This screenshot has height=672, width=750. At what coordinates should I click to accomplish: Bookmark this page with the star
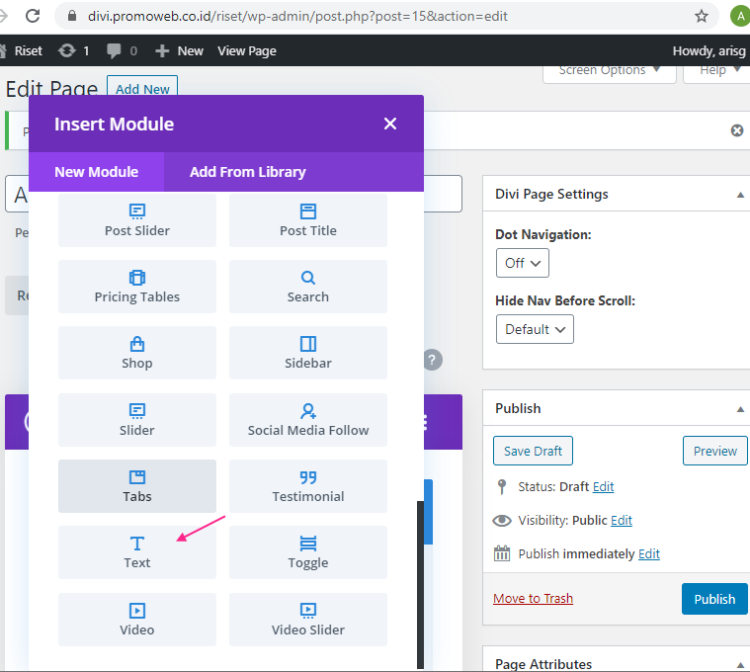(701, 16)
